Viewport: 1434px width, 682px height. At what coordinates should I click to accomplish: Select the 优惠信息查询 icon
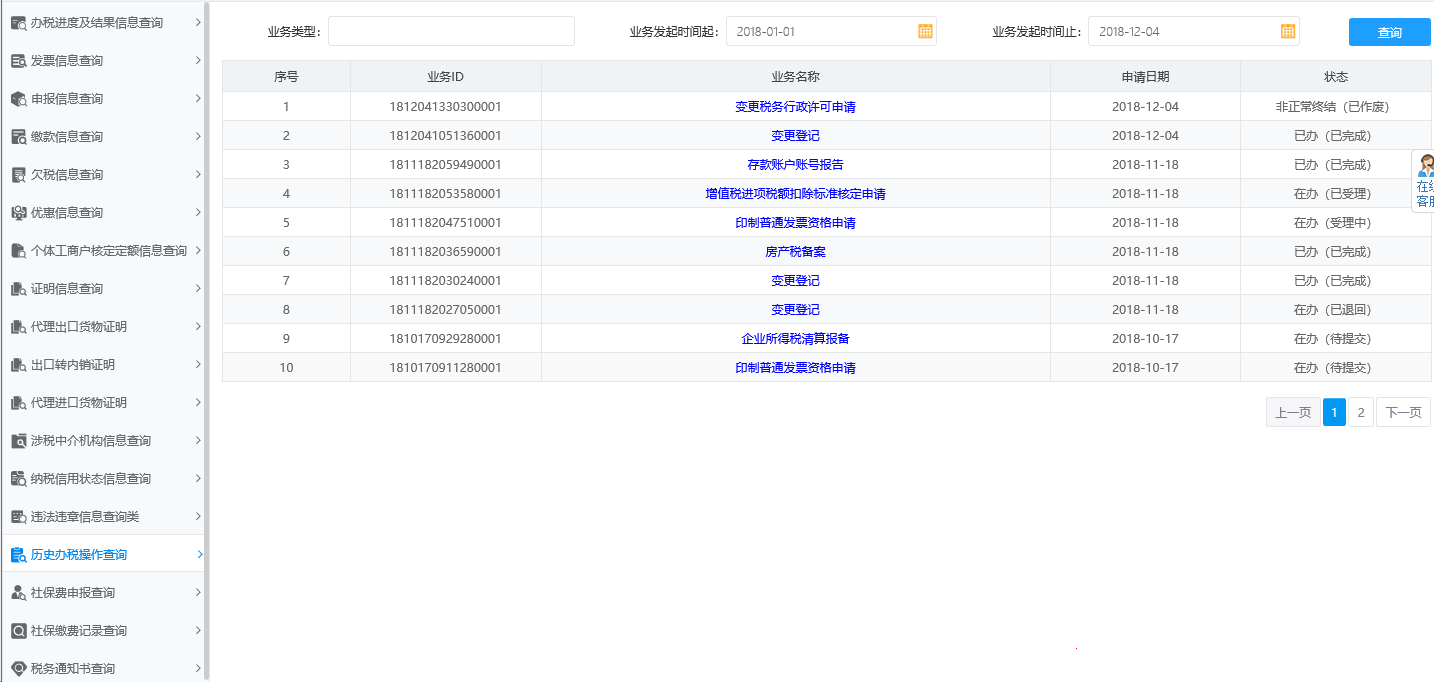coord(18,212)
